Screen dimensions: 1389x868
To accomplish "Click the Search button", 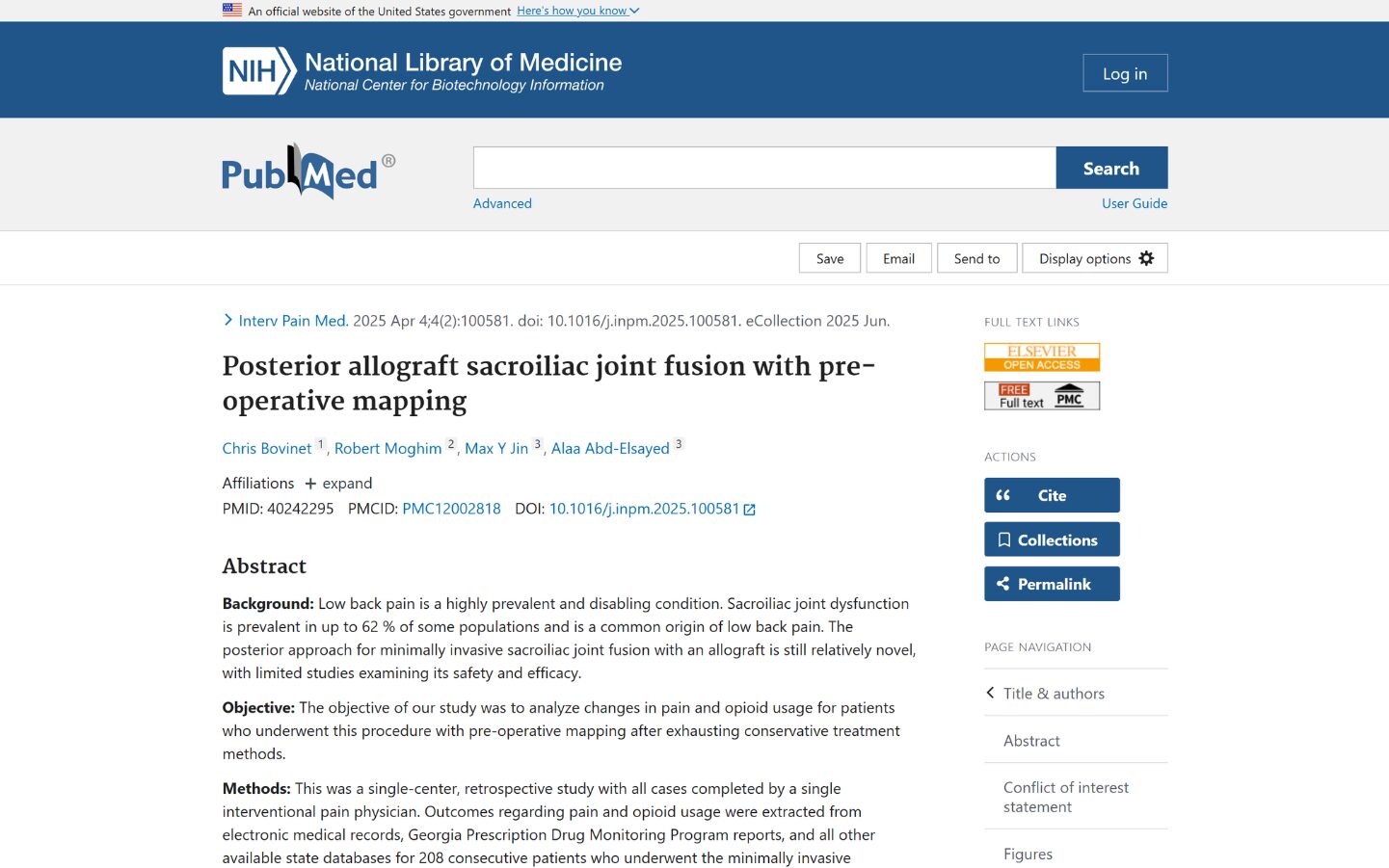I will tap(1111, 168).
